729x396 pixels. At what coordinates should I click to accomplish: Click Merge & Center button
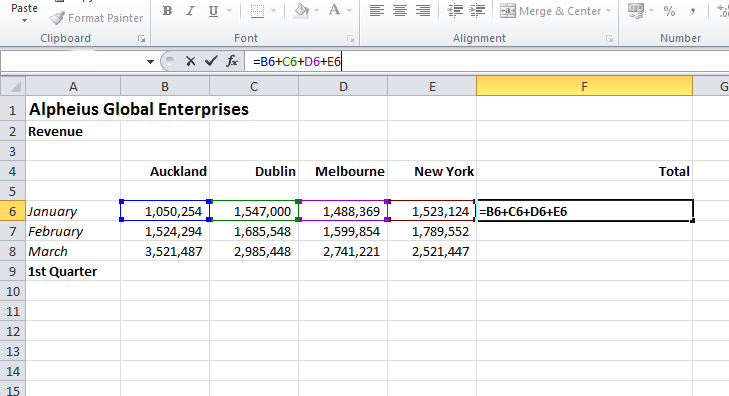[550, 11]
